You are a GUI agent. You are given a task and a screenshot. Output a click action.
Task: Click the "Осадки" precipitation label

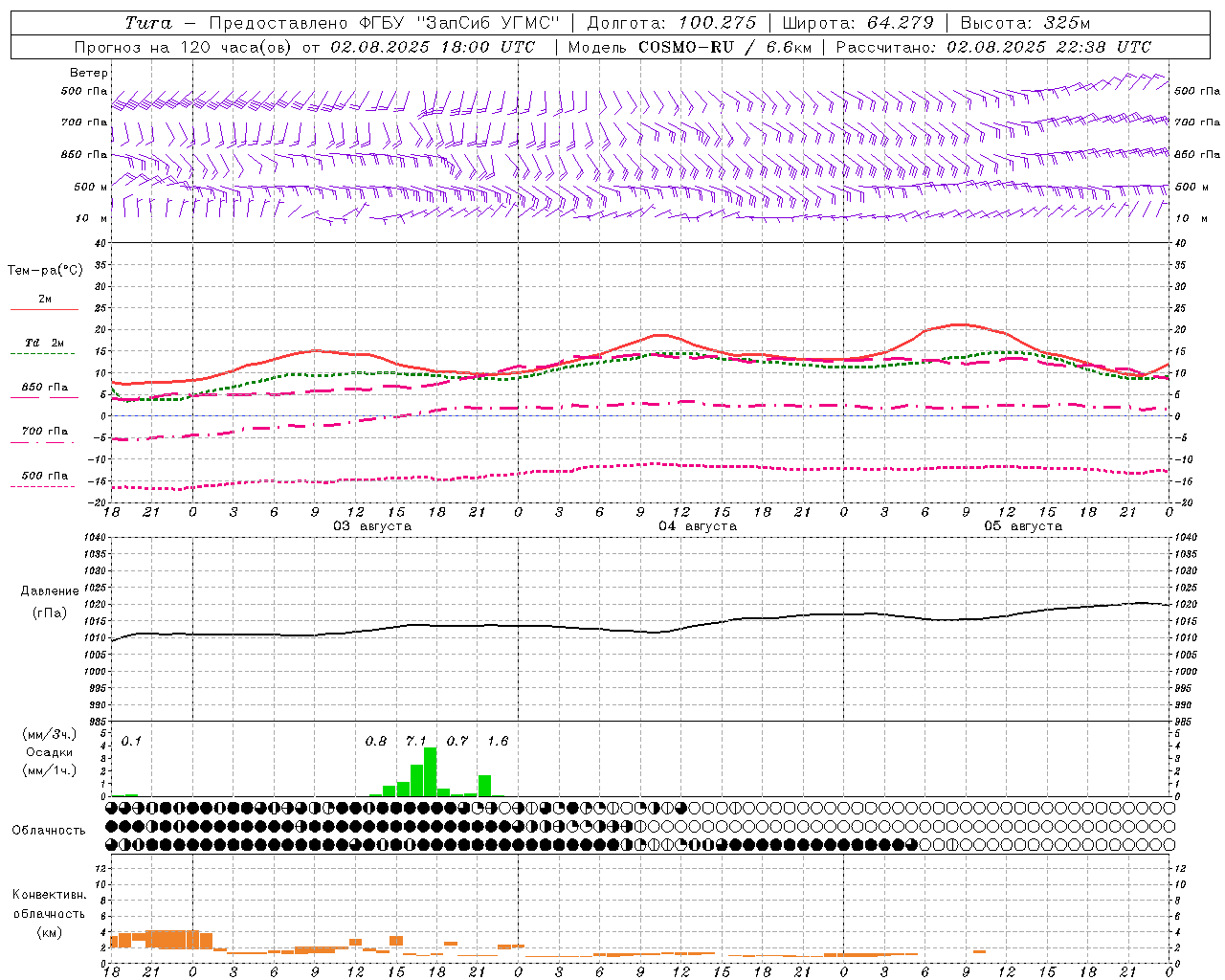(x=50, y=752)
